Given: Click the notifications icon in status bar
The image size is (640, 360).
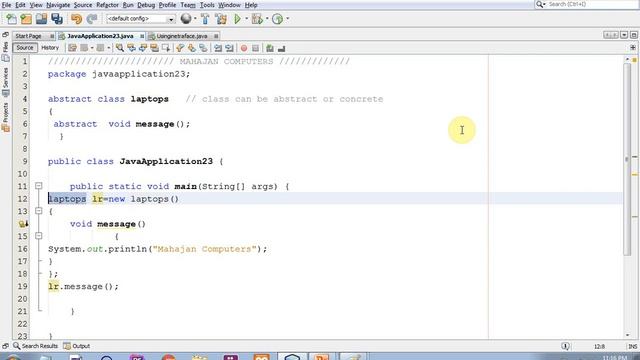Looking at the screenshot, I should pyautogui.click(x=565, y=346).
